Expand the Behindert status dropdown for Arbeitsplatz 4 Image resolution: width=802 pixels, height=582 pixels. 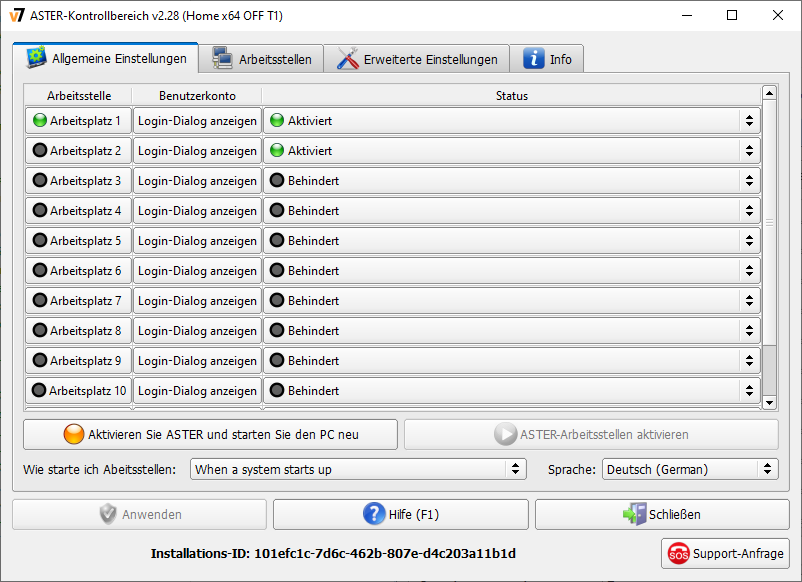tap(512, 211)
